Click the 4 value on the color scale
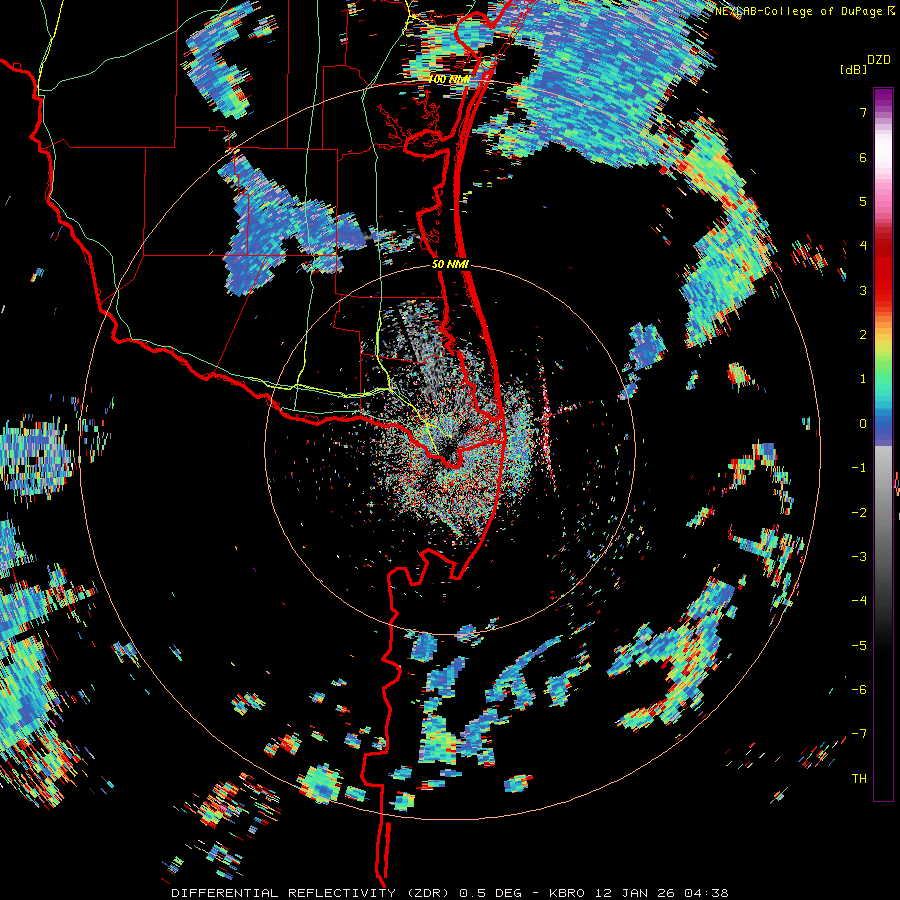Image resolution: width=900 pixels, height=900 pixels. [x=863, y=246]
